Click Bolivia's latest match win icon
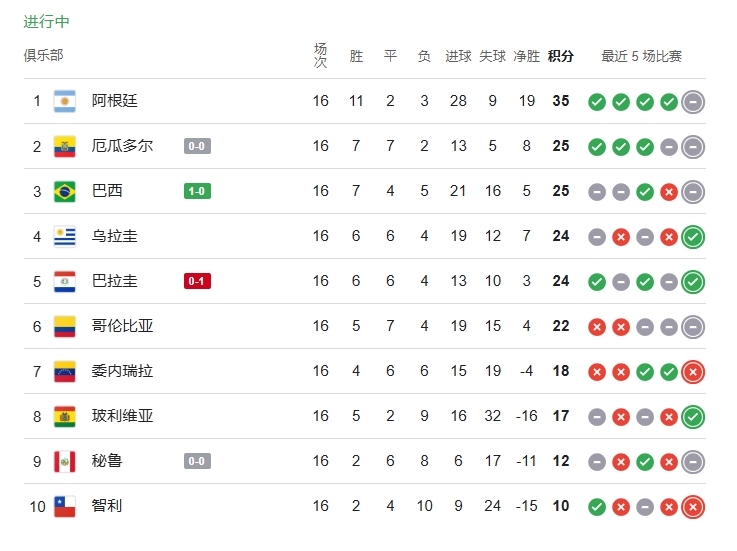The image size is (737, 551). coord(693,417)
